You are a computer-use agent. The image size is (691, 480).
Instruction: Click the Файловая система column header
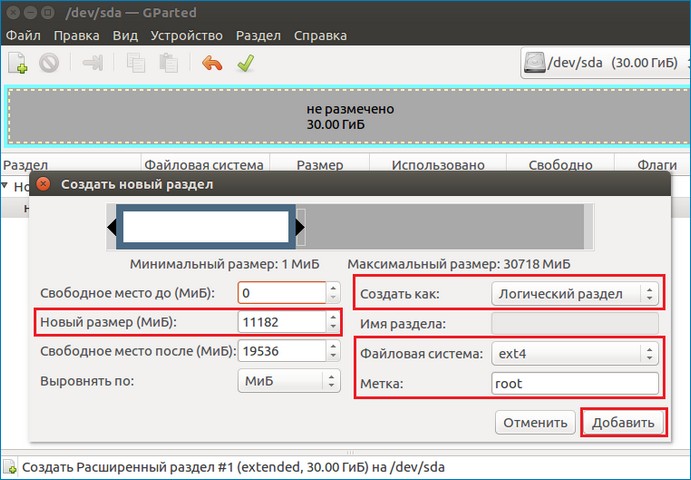(x=205, y=165)
